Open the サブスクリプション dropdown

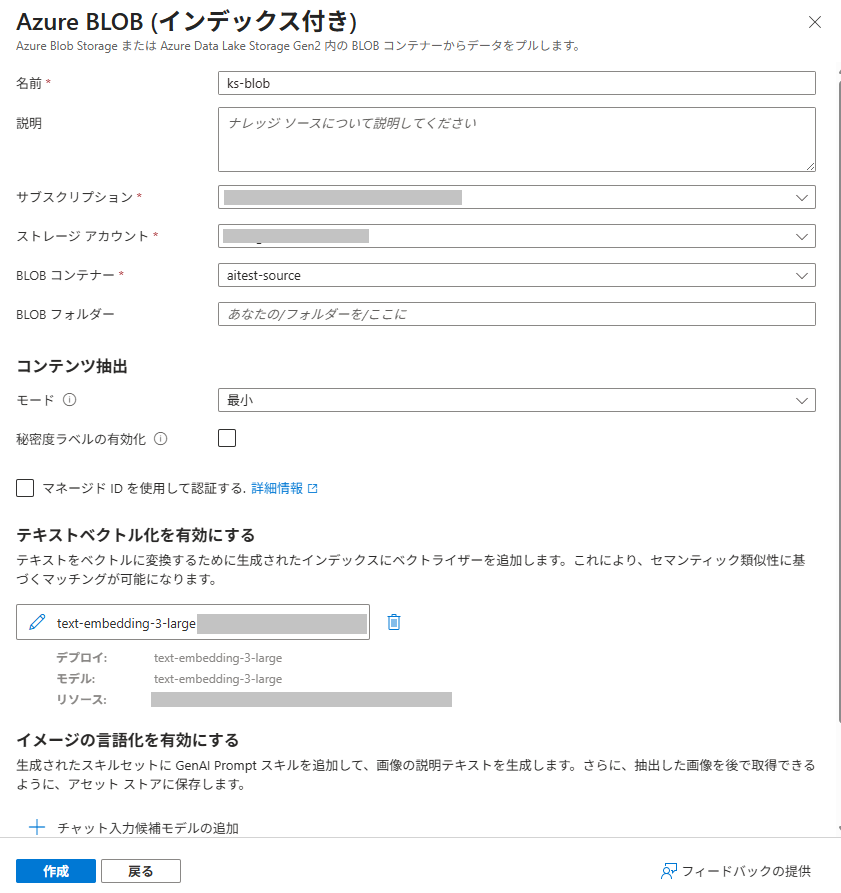click(516, 197)
